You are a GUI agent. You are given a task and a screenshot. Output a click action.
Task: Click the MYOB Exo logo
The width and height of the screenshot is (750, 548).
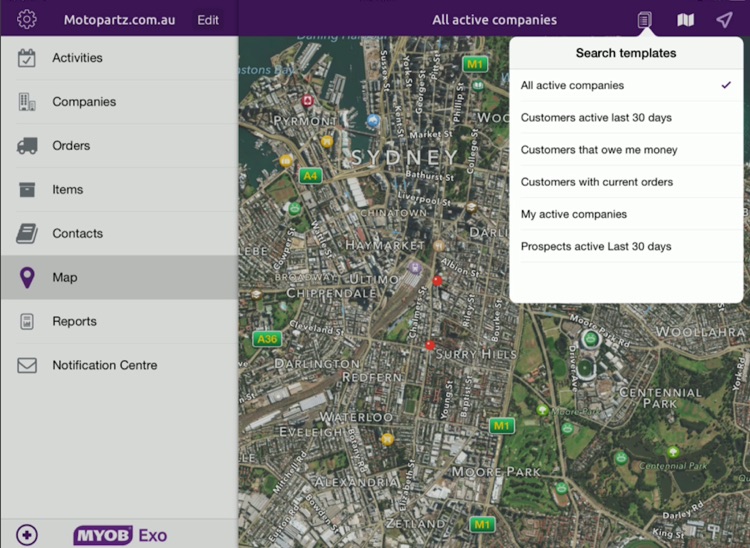click(x=120, y=535)
